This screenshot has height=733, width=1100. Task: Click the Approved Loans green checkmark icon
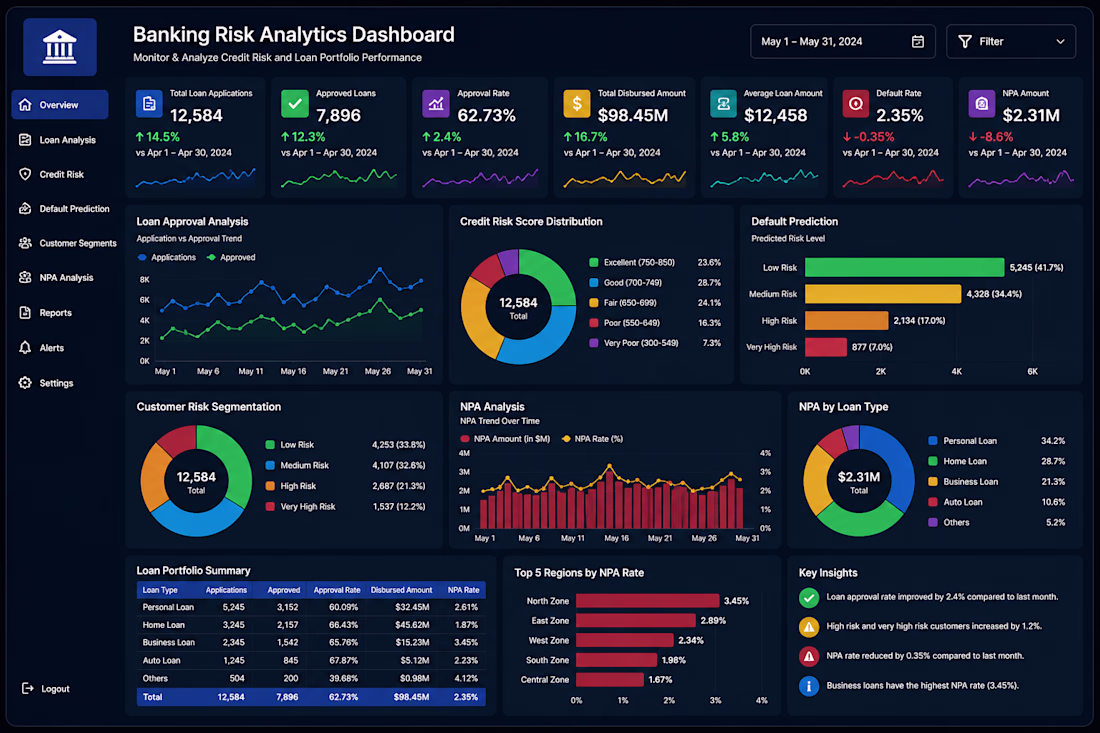(295, 104)
